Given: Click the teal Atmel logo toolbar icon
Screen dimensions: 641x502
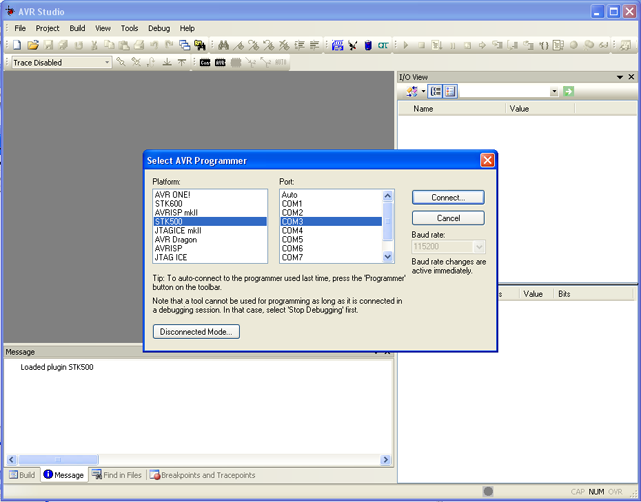Looking at the screenshot, I should [x=383, y=45].
